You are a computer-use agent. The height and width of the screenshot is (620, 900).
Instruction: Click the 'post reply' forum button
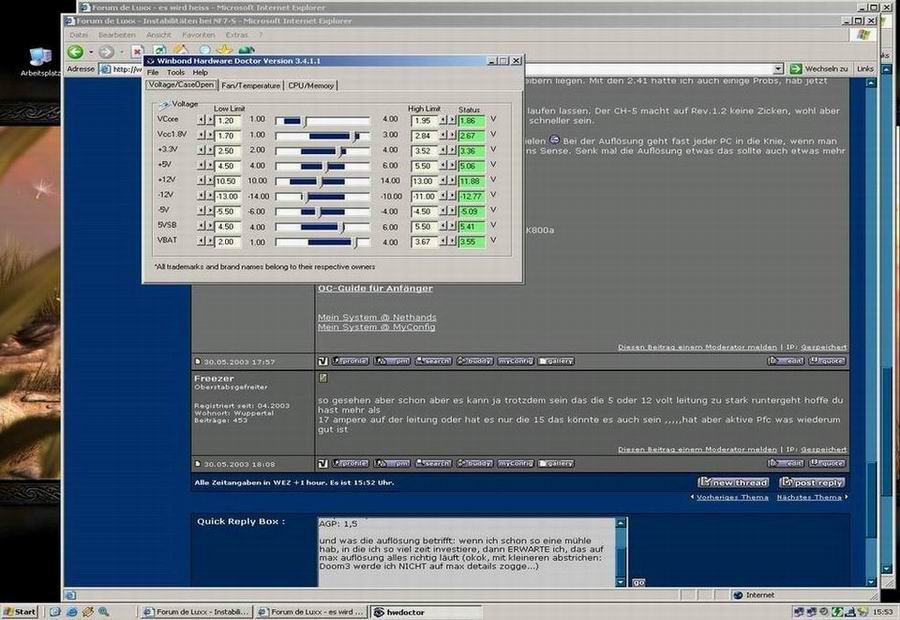(812, 483)
